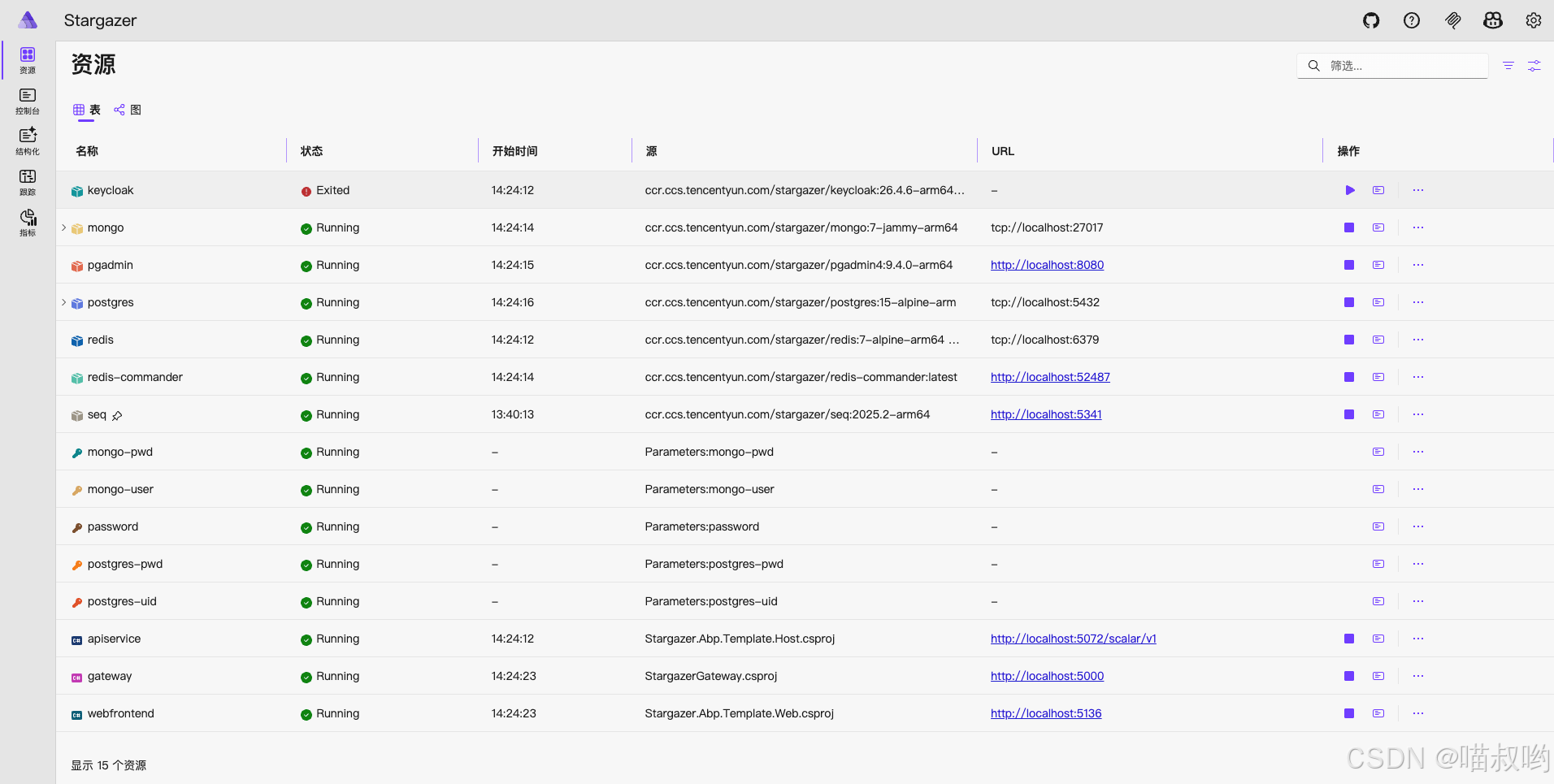
Task: Go to the 资源 resources sidebar page
Action: pos(28,60)
